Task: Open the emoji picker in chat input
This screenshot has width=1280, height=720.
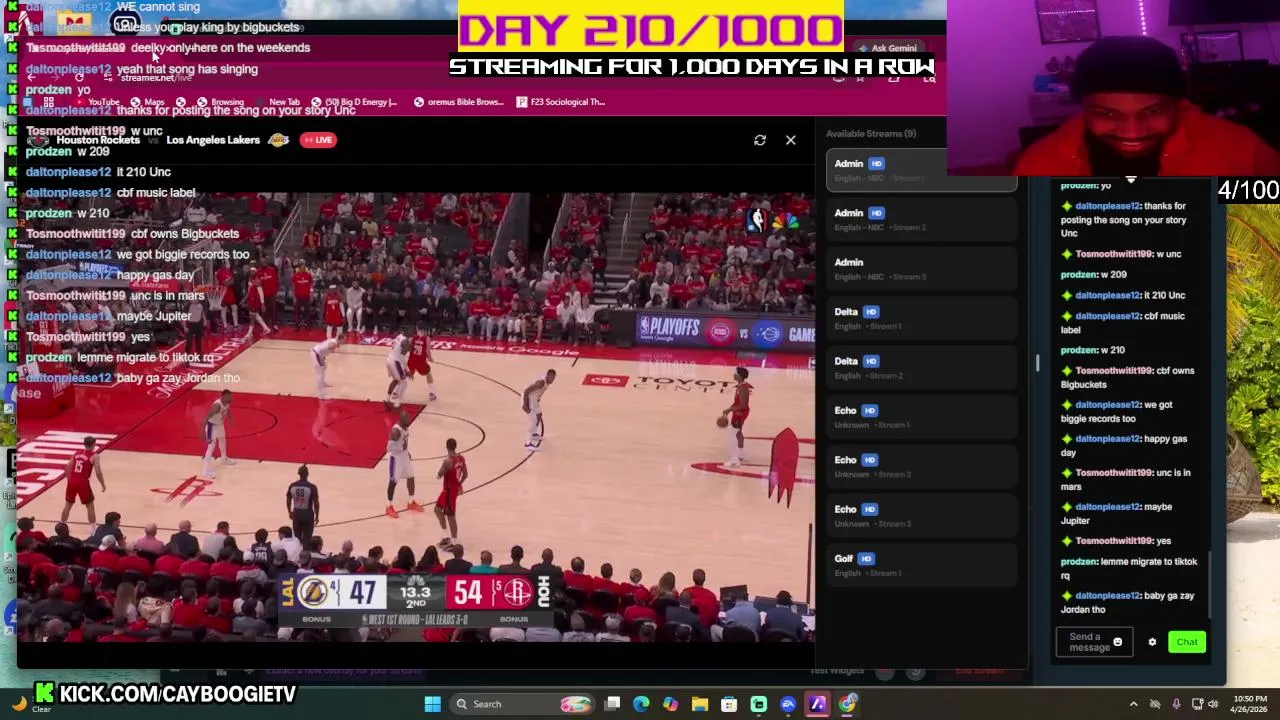Action: pos(1118,643)
